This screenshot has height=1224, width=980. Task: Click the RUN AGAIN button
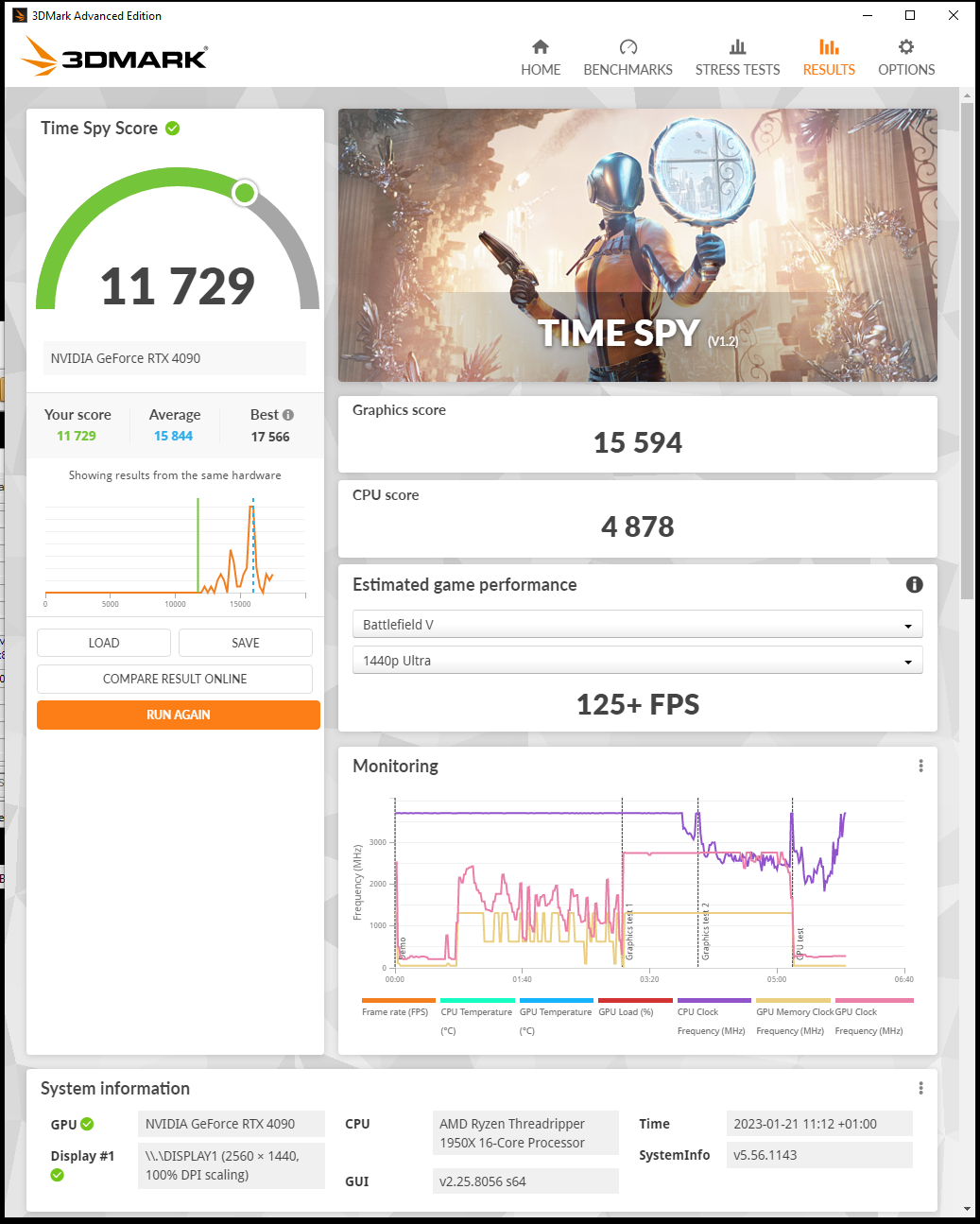[x=179, y=715]
